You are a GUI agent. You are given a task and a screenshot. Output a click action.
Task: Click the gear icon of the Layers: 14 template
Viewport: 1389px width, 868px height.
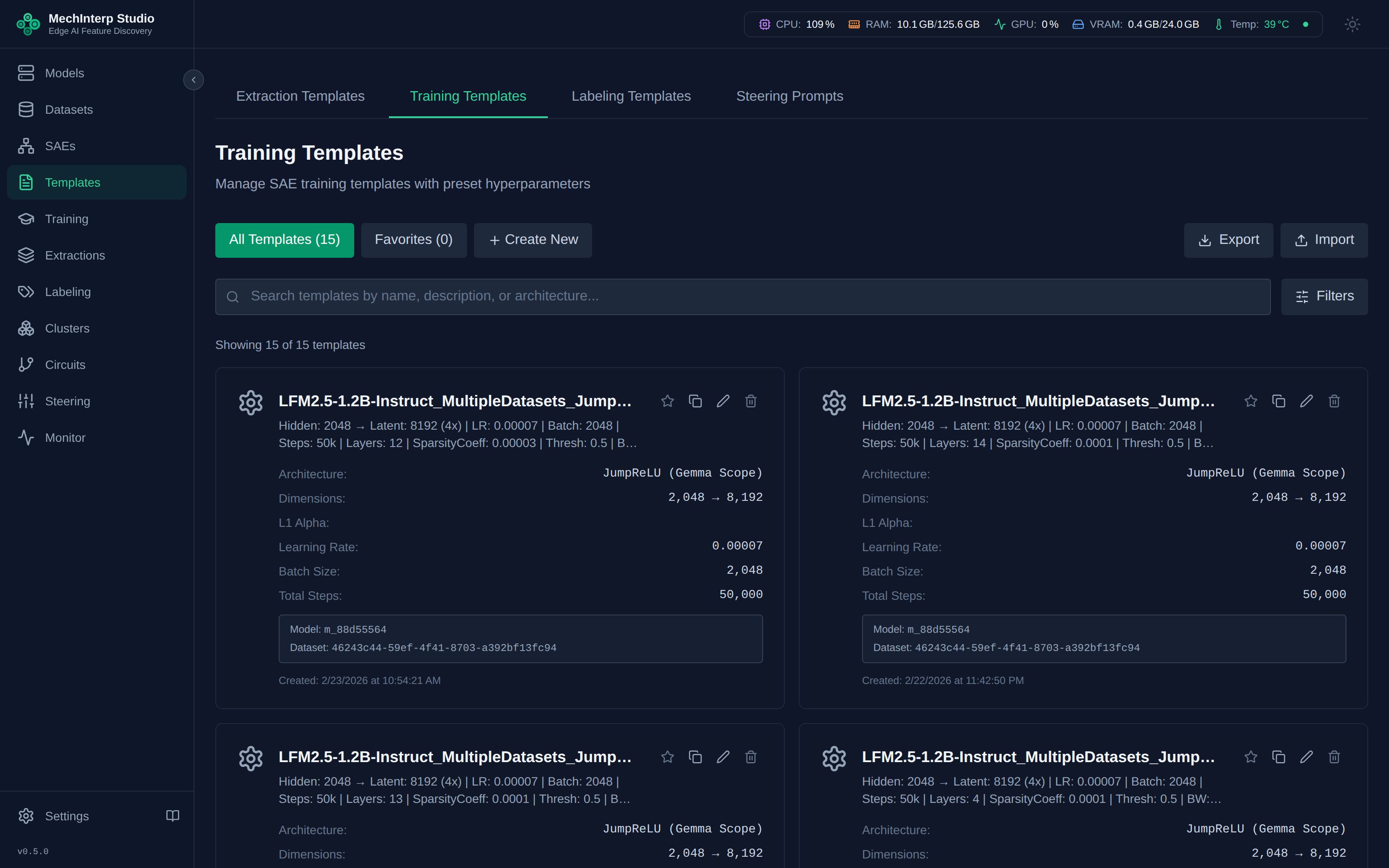coord(834,402)
